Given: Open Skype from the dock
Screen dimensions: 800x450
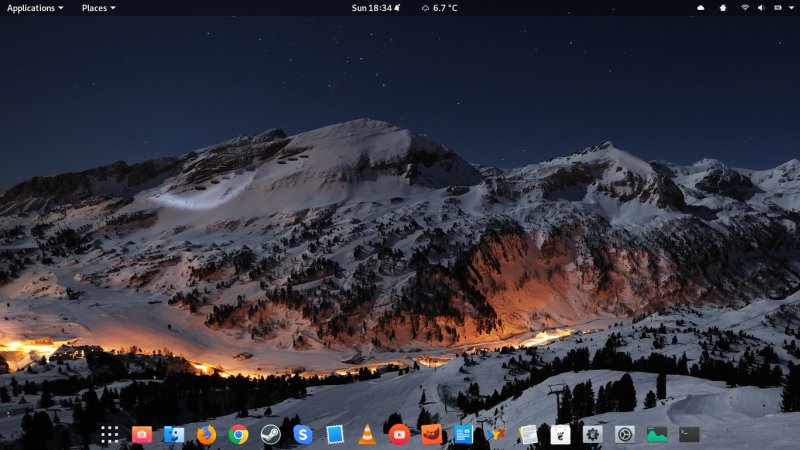Looking at the screenshot, I should (x=303, y=434).
